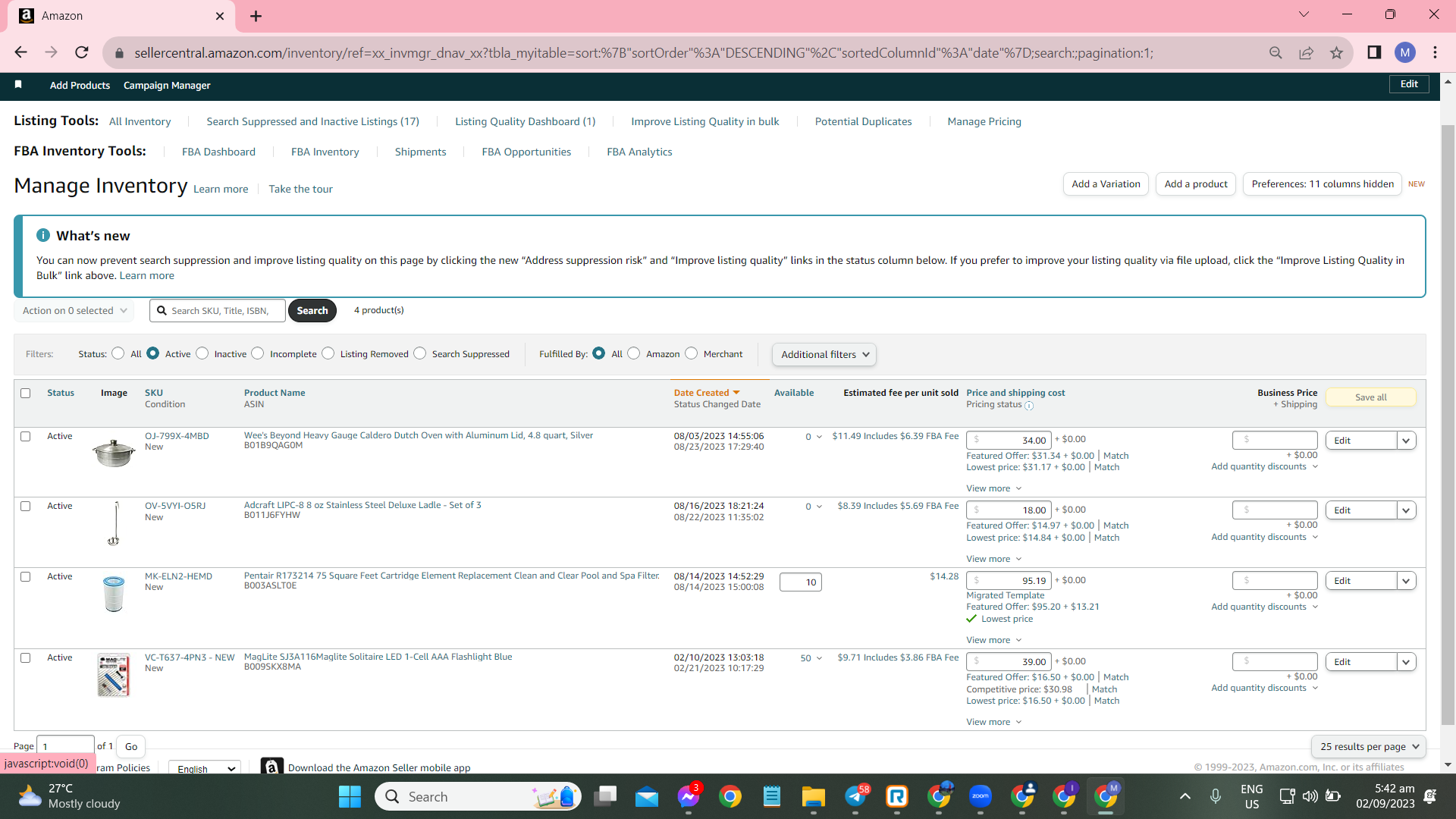The height and width of the screenshot is (819, 1456).
Task: Filter by Fulfilled By Merchant
Action: coord(691,353)
